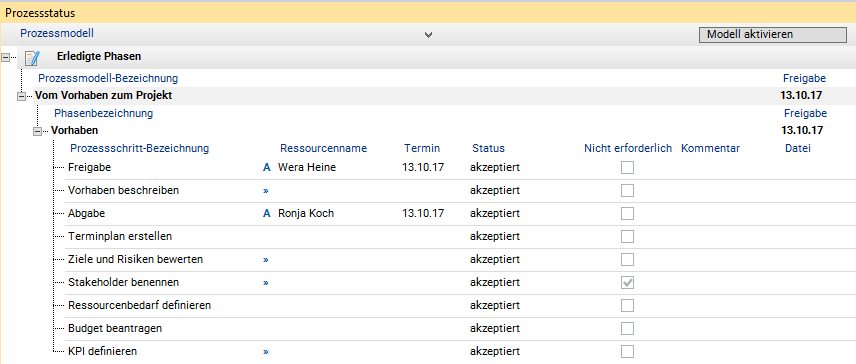The image size is (856, 364).
Task: Click the » arrows in Vorhaben beschreiben row
Action: tap(266, 191)
